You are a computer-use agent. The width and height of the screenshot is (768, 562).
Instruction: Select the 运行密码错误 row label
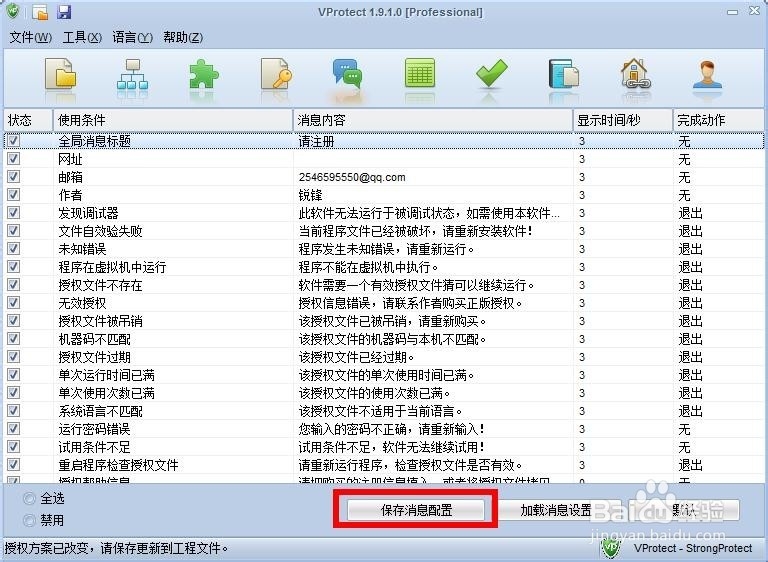tap(95, 429)
